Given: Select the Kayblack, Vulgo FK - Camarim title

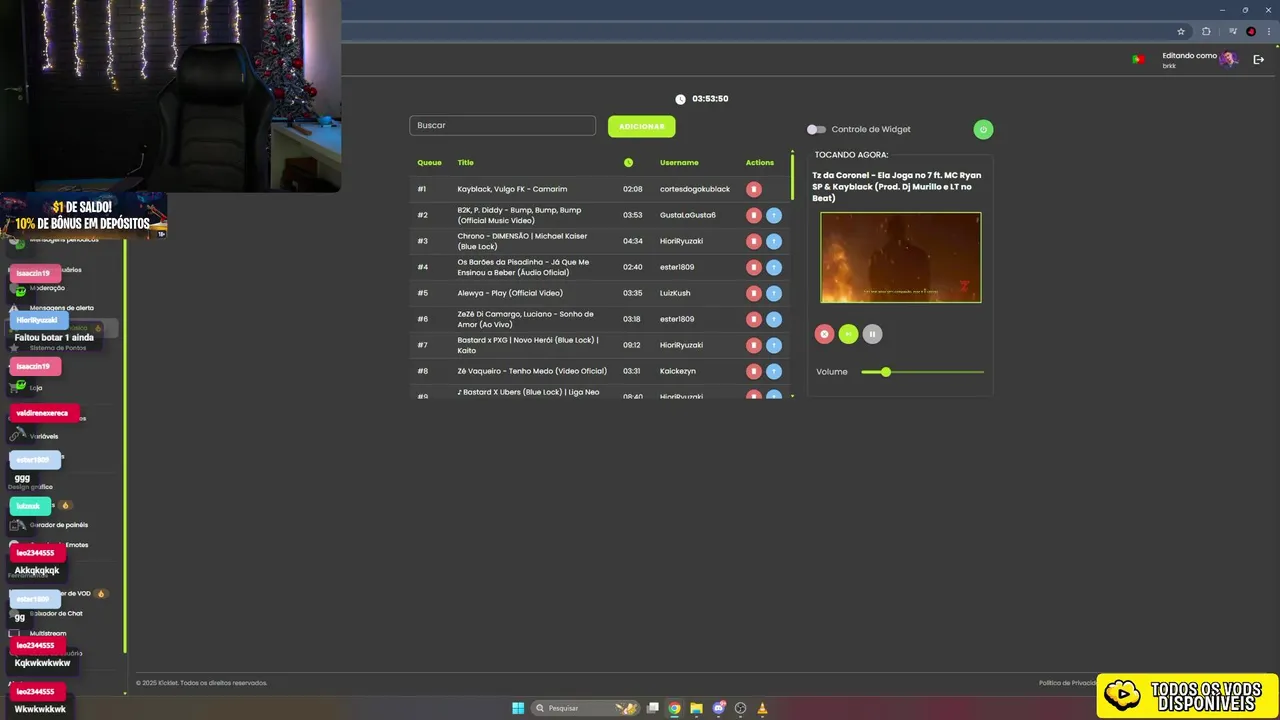Looking at the screenshot, I should pyautogui.click(x=512, y=189).
